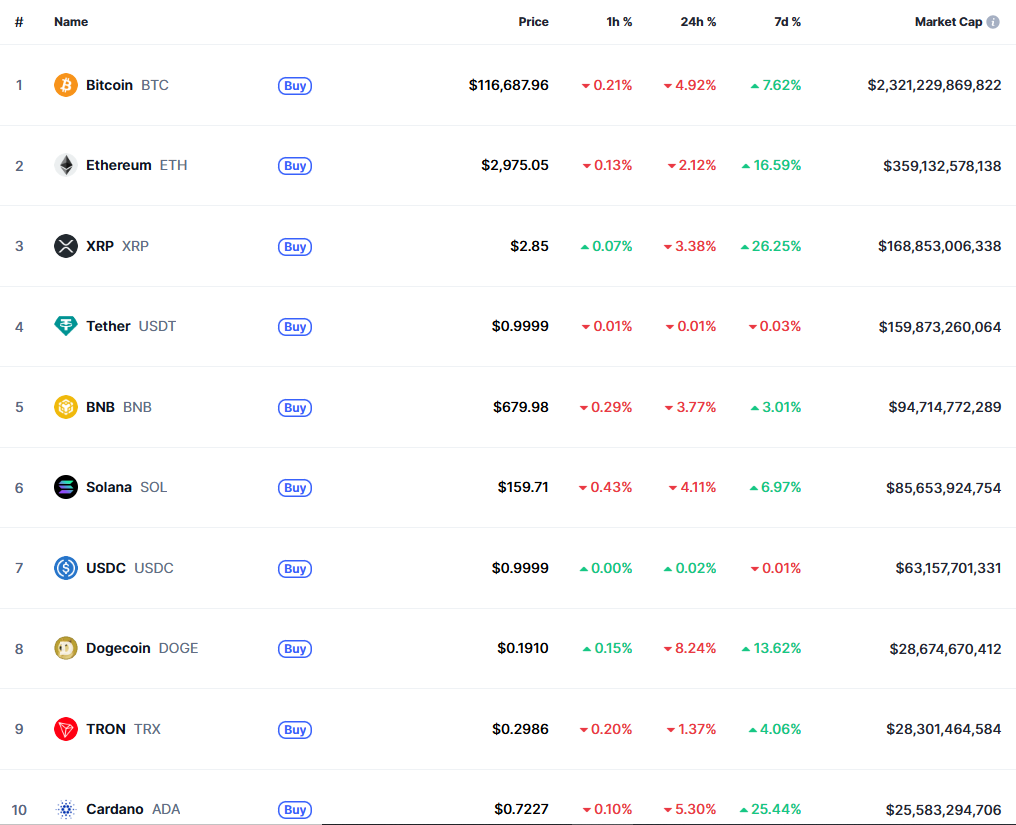Sort by rank using # header
Viewport: 1016px width, 825px height.
(19, 22)
